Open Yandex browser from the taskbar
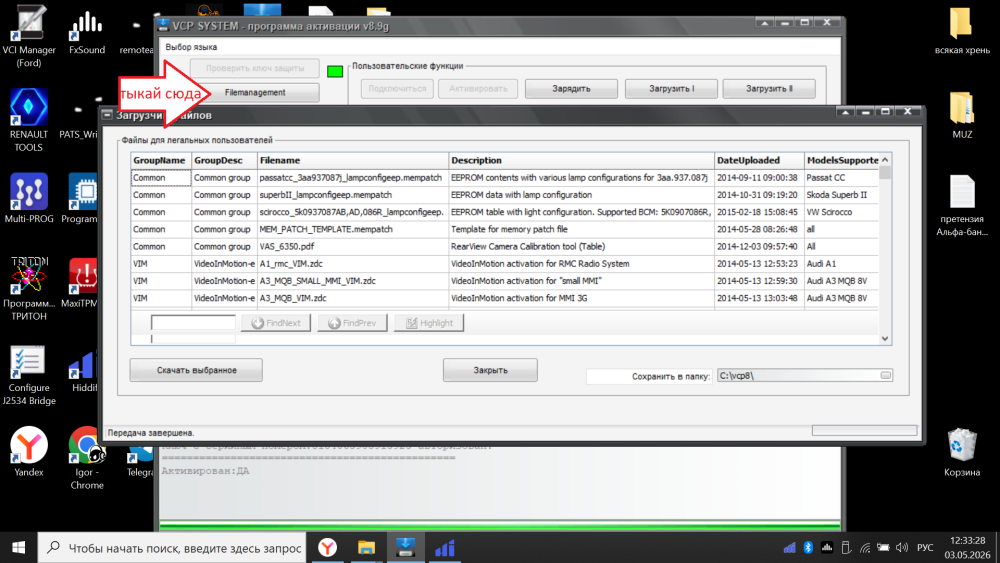The height and width of the screenshot is (563, 1000). [x=328, y=548]
